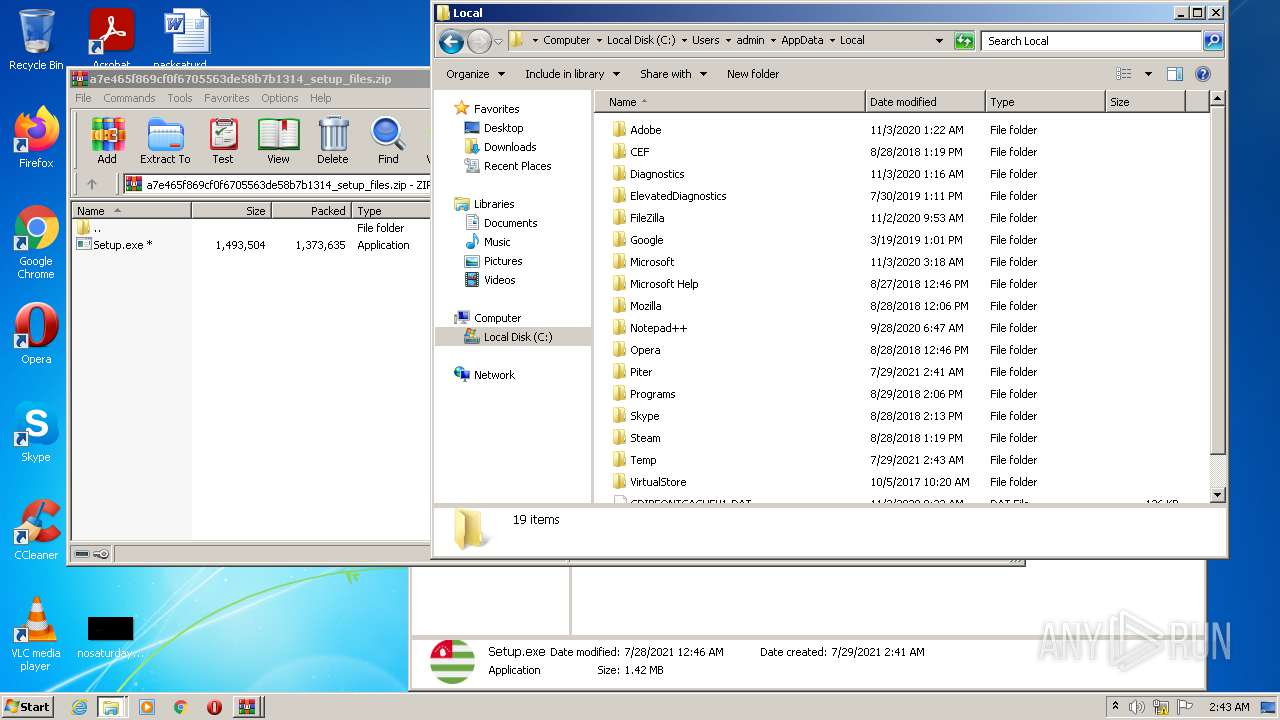This screenshot has height=720, width=1280.
Task: Open the Help menu in WinRAR
Action: 320,98
